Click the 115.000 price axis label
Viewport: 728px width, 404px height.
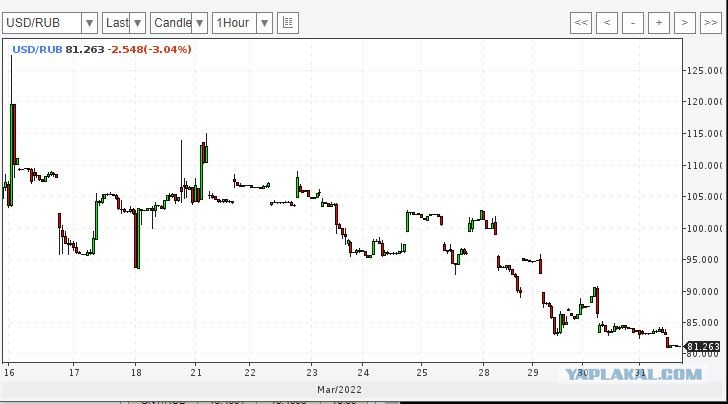[x=704, y=134]
